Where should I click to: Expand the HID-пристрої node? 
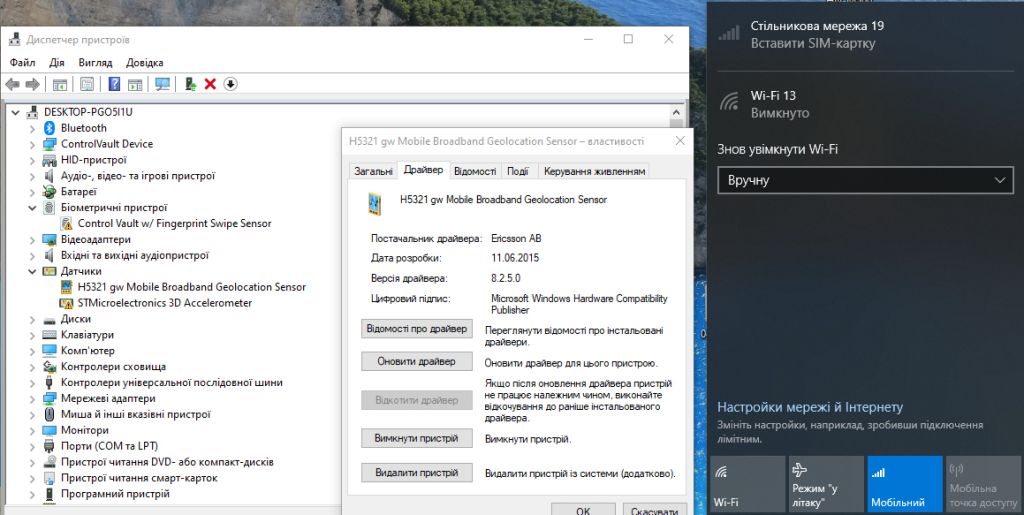pos(32,160)
